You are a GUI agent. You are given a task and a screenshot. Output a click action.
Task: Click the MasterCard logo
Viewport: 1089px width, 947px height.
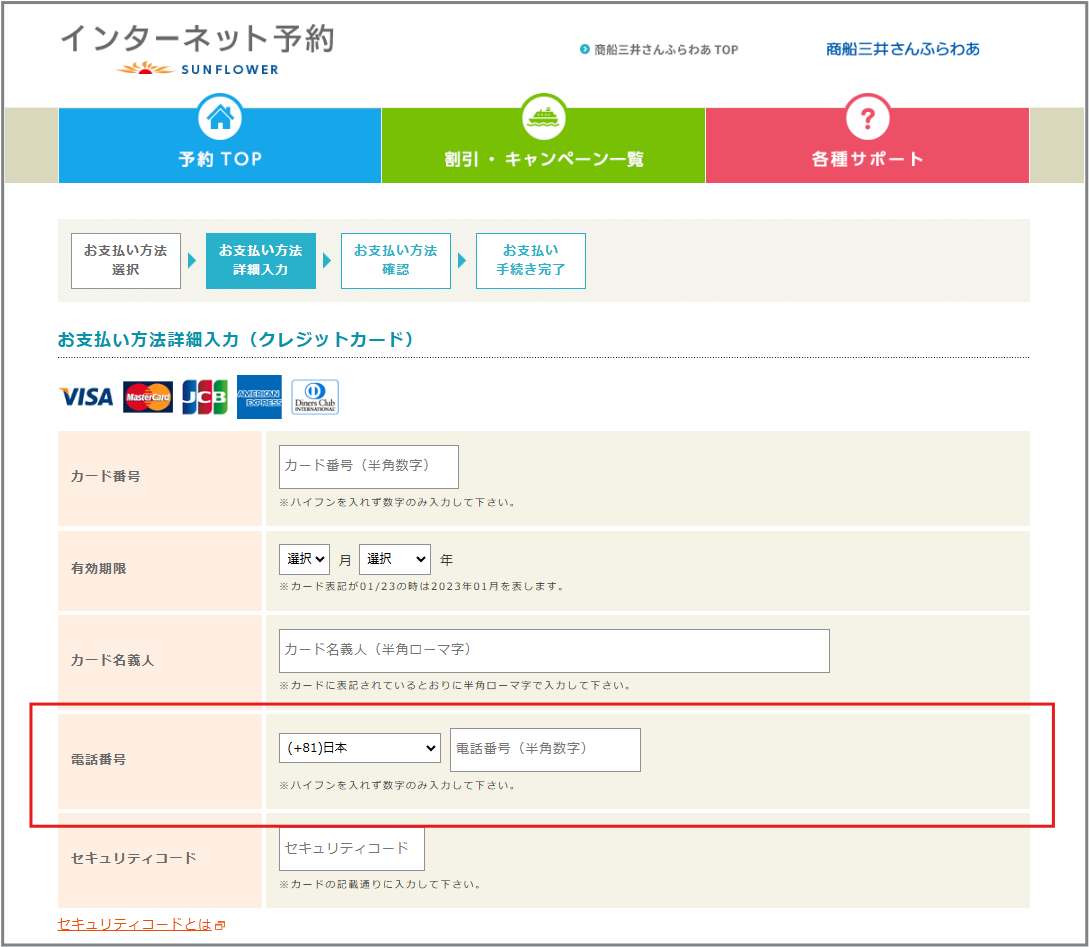click(148, 397)
